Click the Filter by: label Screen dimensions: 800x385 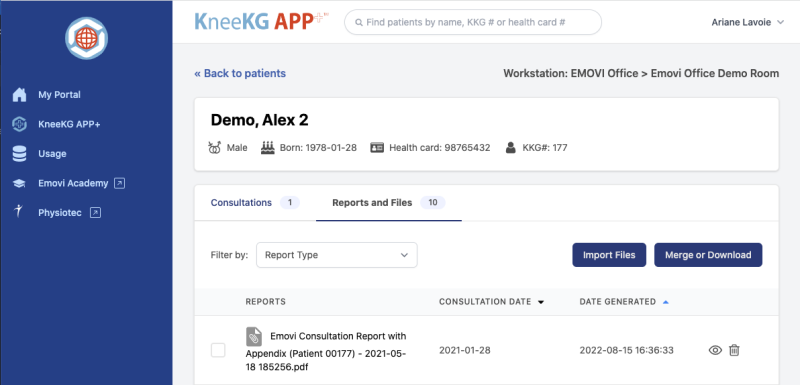229,255
